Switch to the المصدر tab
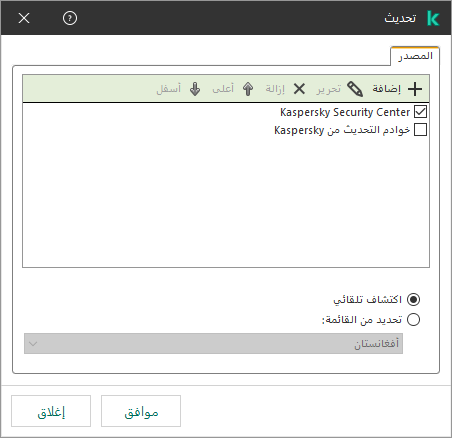 click(415, 56)
